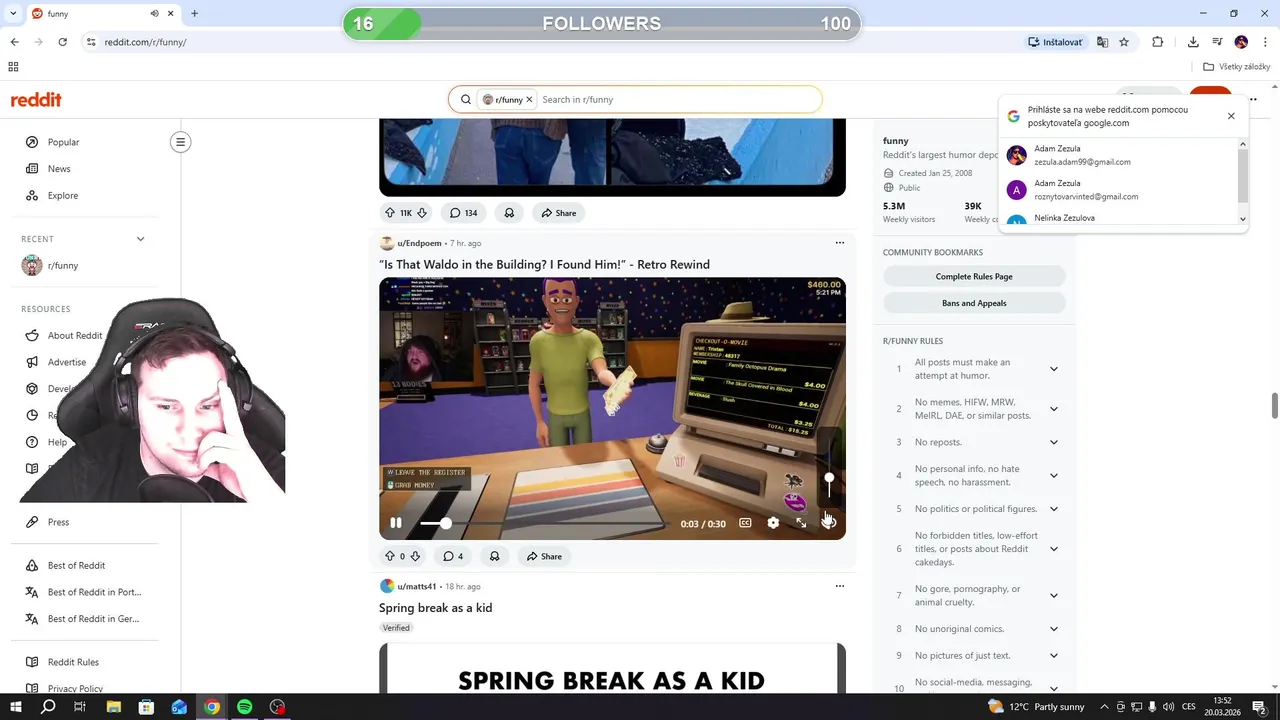1280x720 pixels.
Task: Upvote the post with 11K votes
Action: (390, 213)
